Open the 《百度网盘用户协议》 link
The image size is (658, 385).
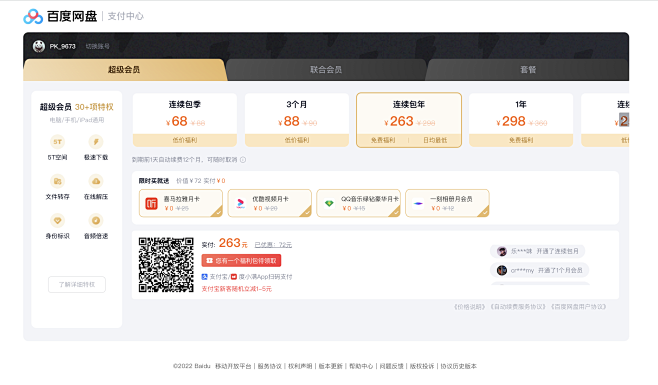click(x=579, y=307)
